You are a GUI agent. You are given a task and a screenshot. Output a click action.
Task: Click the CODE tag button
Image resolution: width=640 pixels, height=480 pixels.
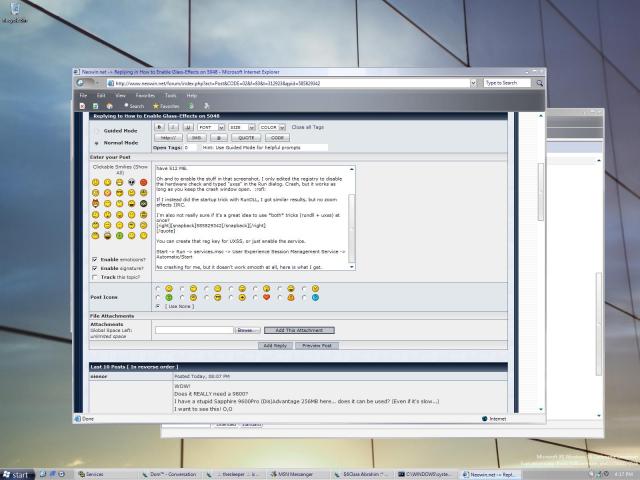click(277, 138)
